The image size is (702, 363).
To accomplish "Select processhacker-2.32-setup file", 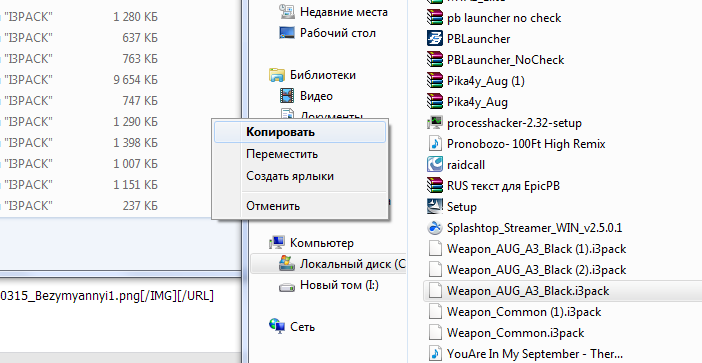I will point(514,123).
